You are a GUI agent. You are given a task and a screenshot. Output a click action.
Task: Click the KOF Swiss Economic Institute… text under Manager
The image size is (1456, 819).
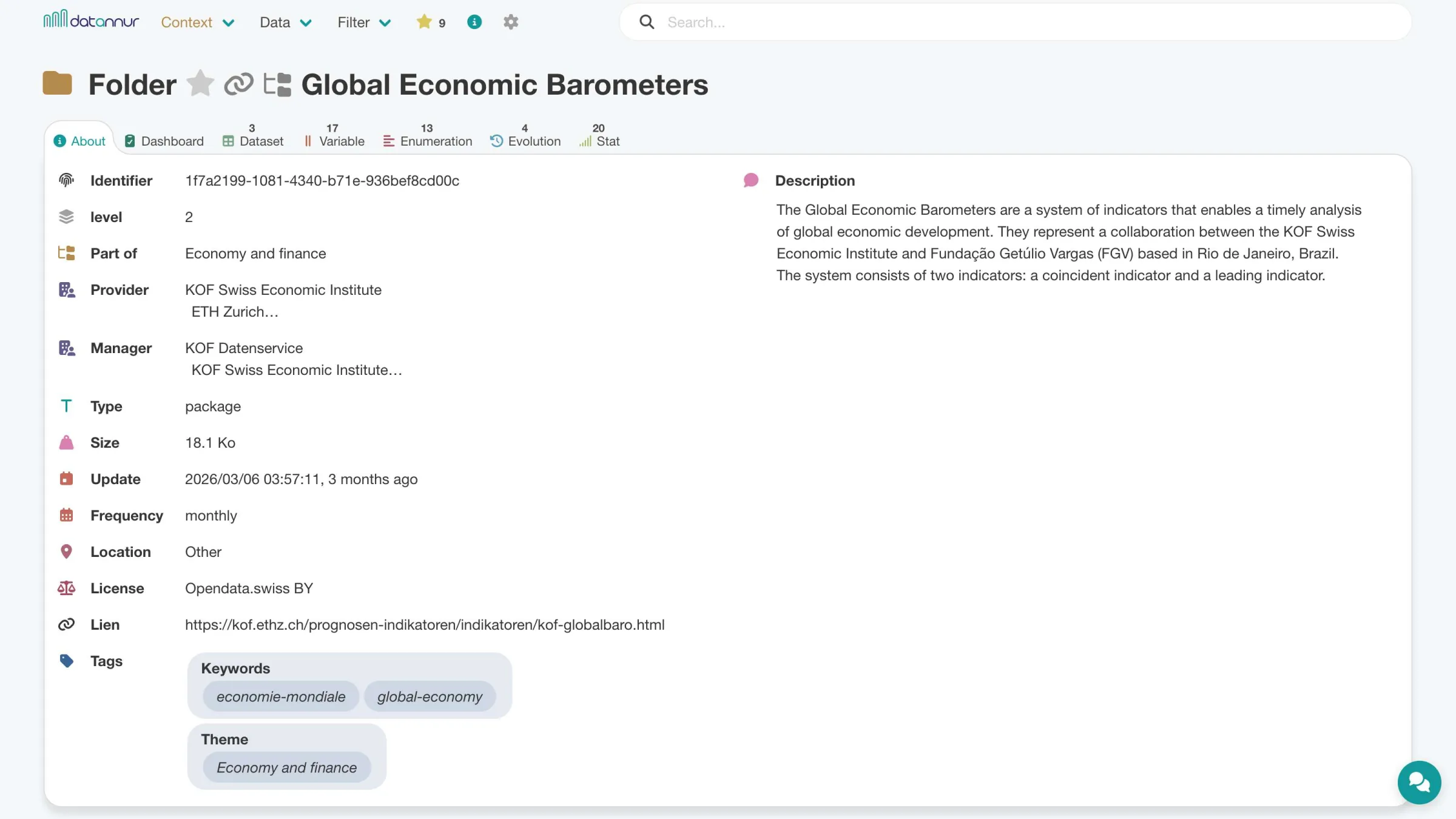tap(297, 370)
